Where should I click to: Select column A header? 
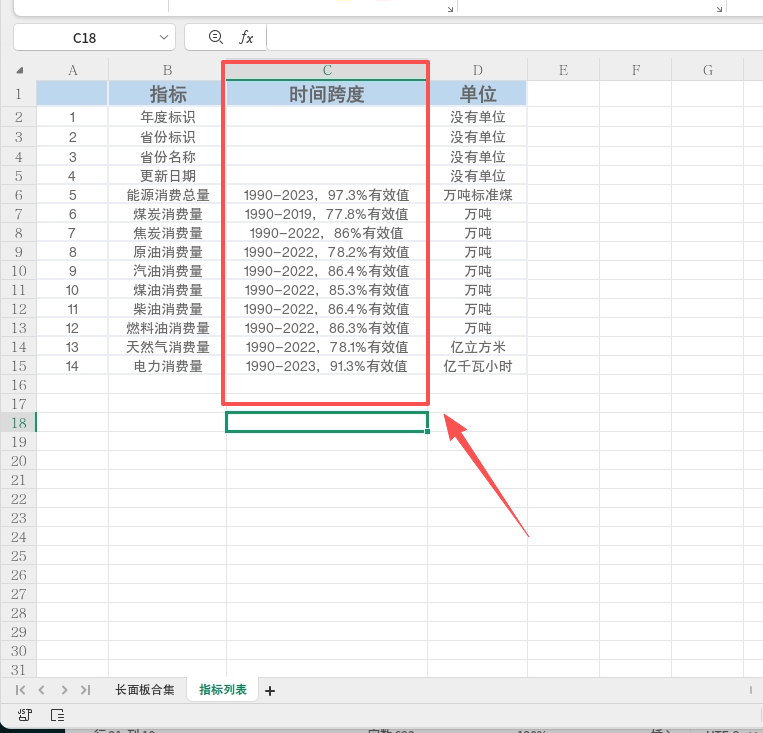coord(73,71)
